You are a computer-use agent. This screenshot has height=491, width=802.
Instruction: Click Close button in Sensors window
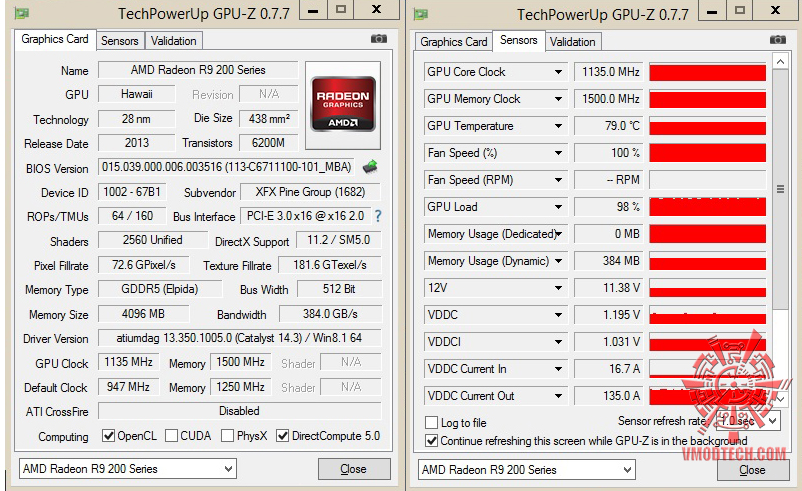(752, 470)
